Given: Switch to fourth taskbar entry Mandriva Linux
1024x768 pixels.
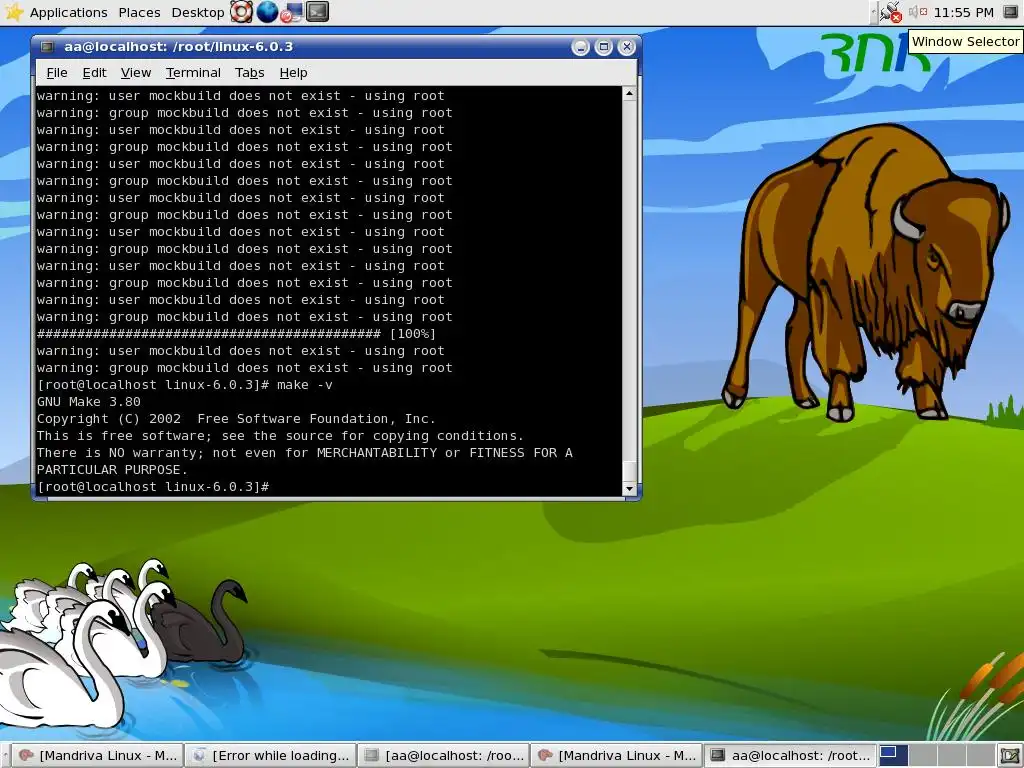Looking at the screenshot, I should (617, 756).
